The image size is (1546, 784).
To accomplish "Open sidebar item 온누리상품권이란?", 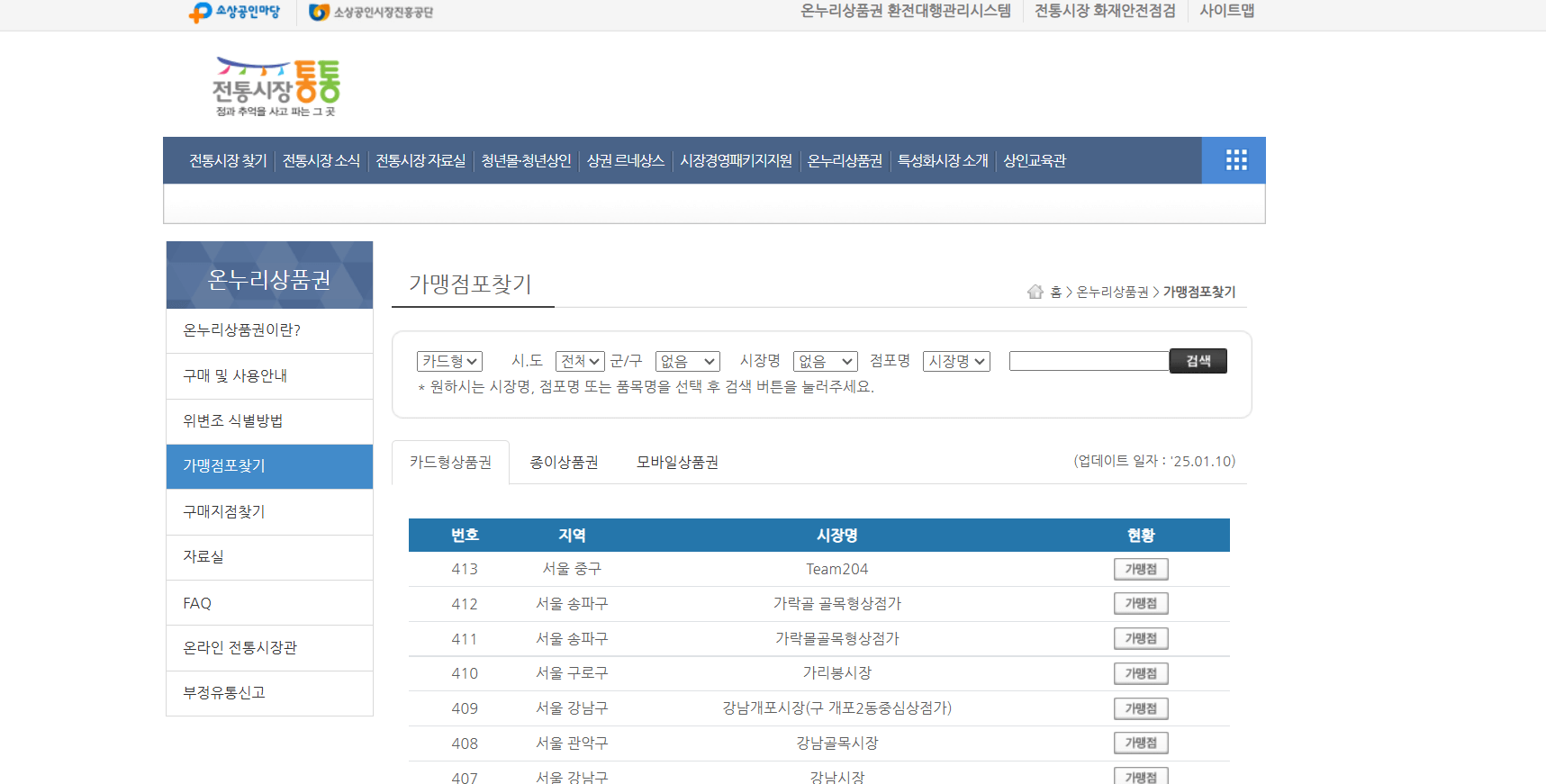I will click(x=269, y=330).
